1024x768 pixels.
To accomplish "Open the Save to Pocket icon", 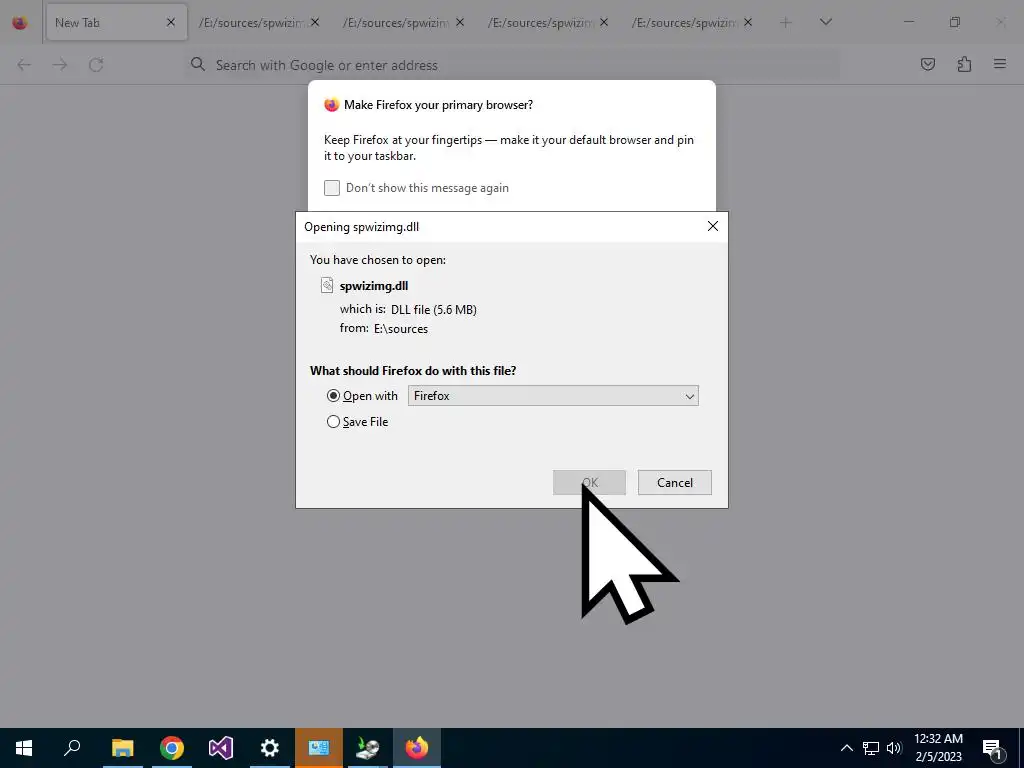I will pos(928,64).
